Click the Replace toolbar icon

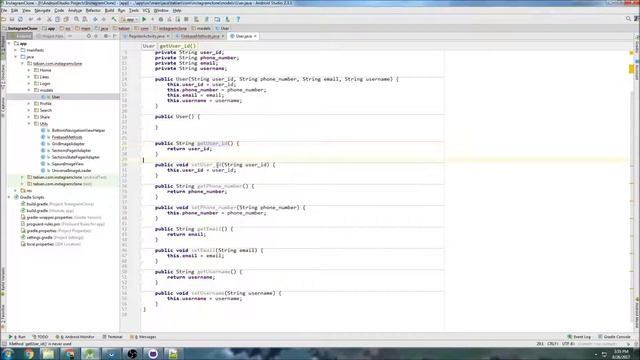(x=84, y=19)
